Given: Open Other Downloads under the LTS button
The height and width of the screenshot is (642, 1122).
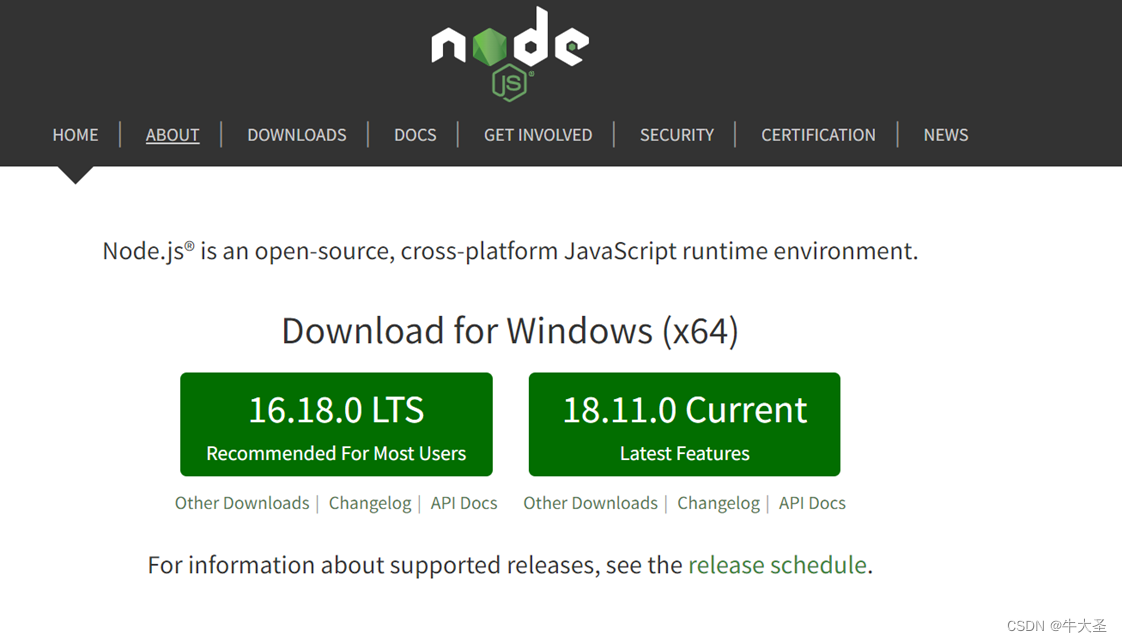Looking at the screenshot, I should point(242,503).
